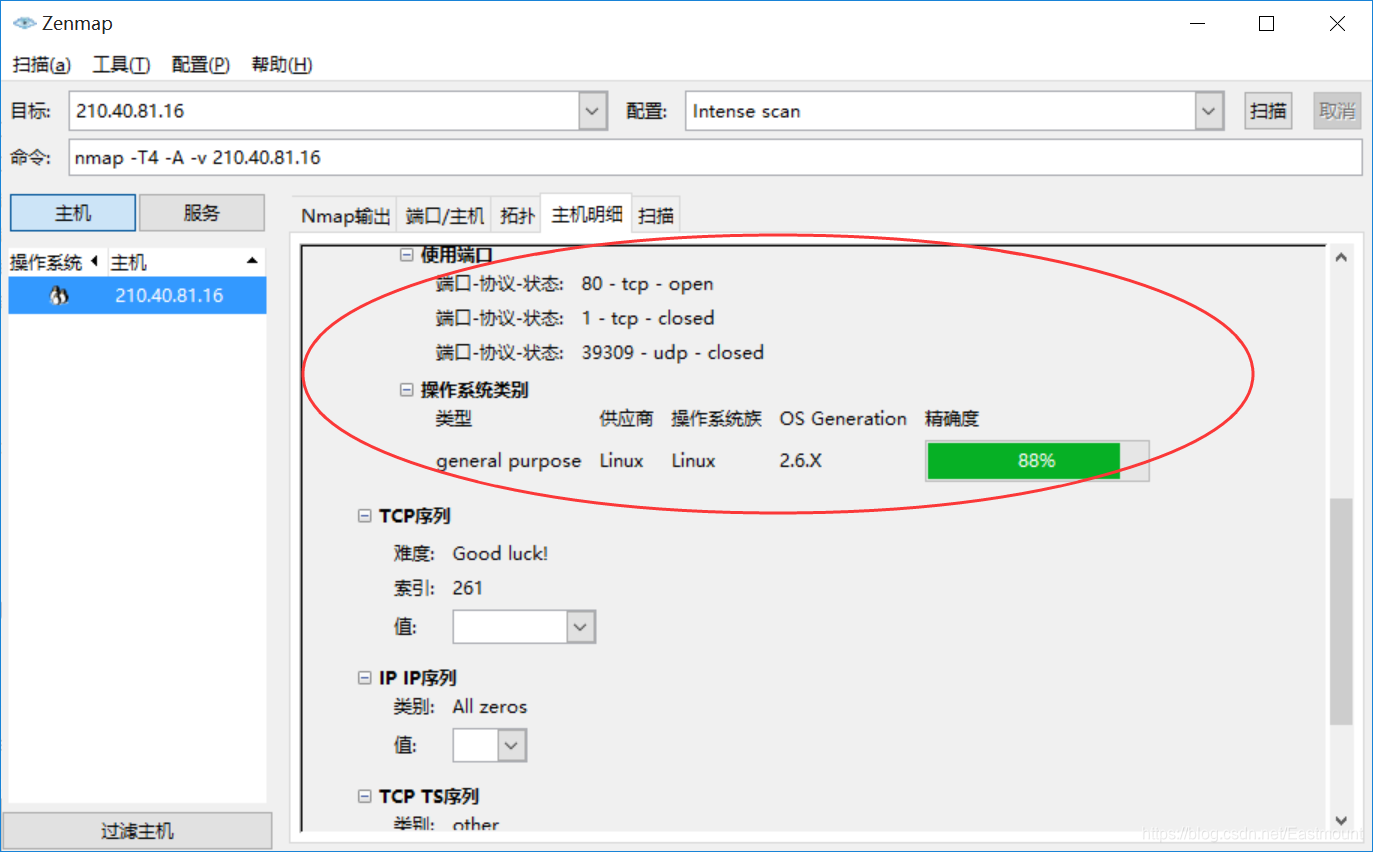The image size is (1373, 852).
Task: Switch to the 端口/主机 tab
Action: click(445, 215)
